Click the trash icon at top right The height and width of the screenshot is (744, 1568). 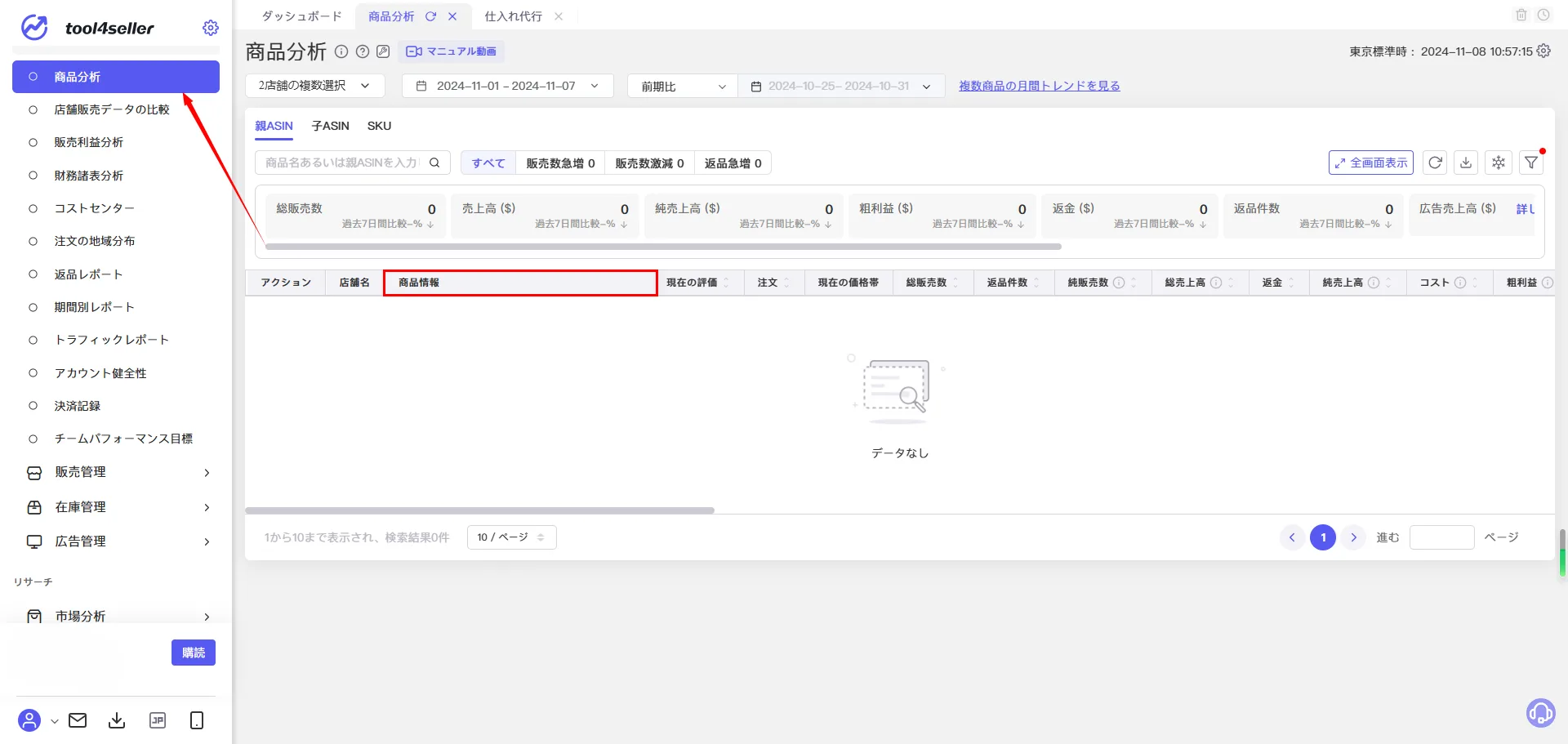[x=1521, y=15]
